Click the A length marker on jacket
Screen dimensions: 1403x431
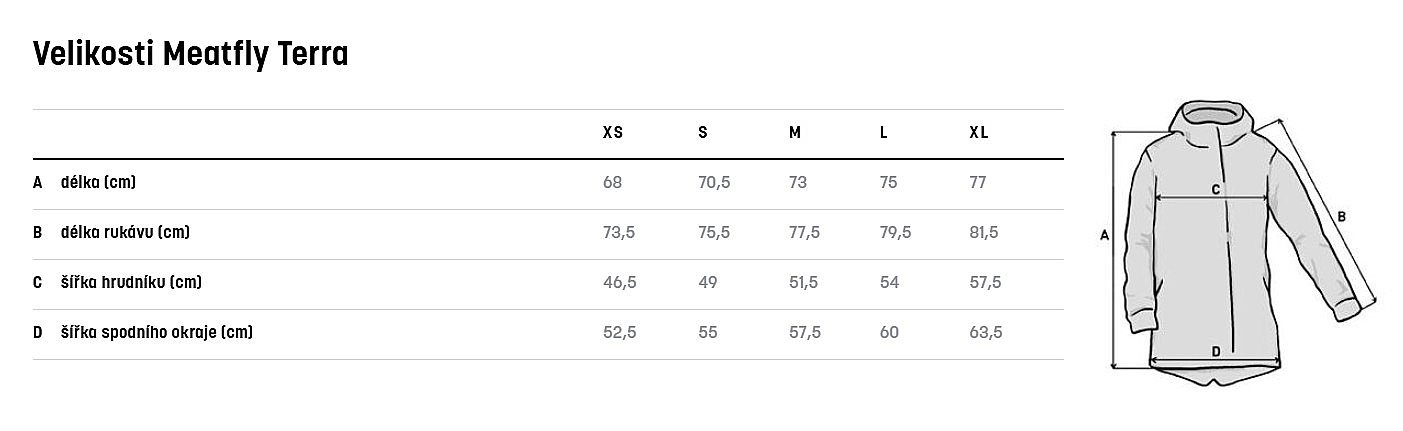click(x=1104, y=236)
